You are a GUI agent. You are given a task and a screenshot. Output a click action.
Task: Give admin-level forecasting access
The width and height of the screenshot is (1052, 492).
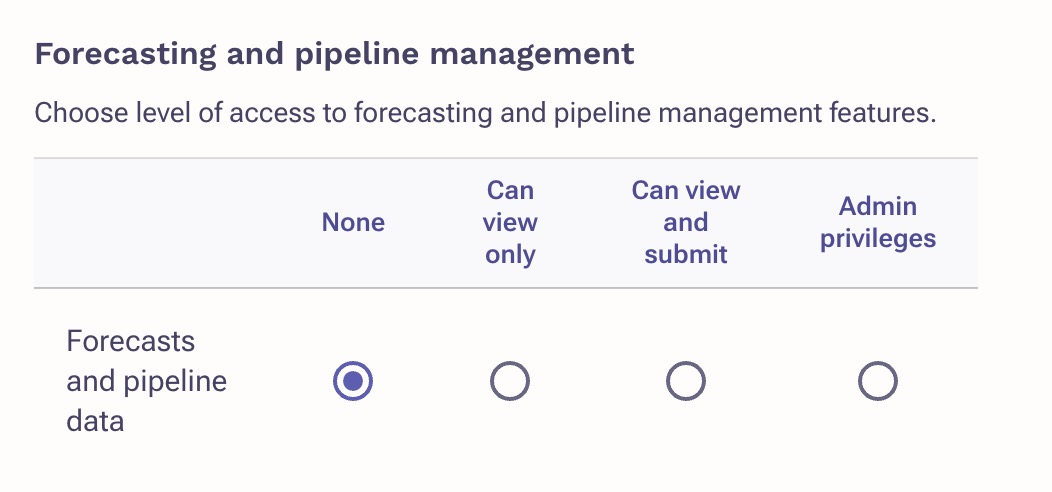pos(878,381)
